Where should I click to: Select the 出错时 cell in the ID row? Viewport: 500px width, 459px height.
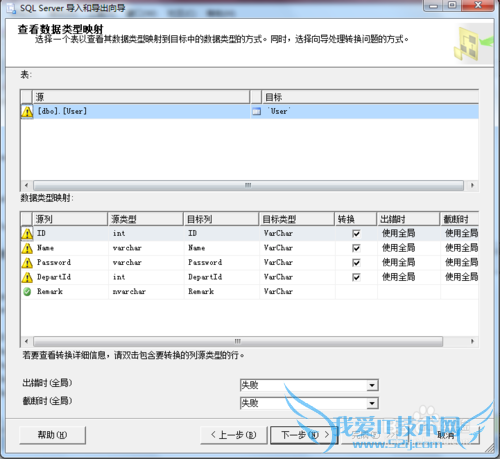tap(409, 233)
